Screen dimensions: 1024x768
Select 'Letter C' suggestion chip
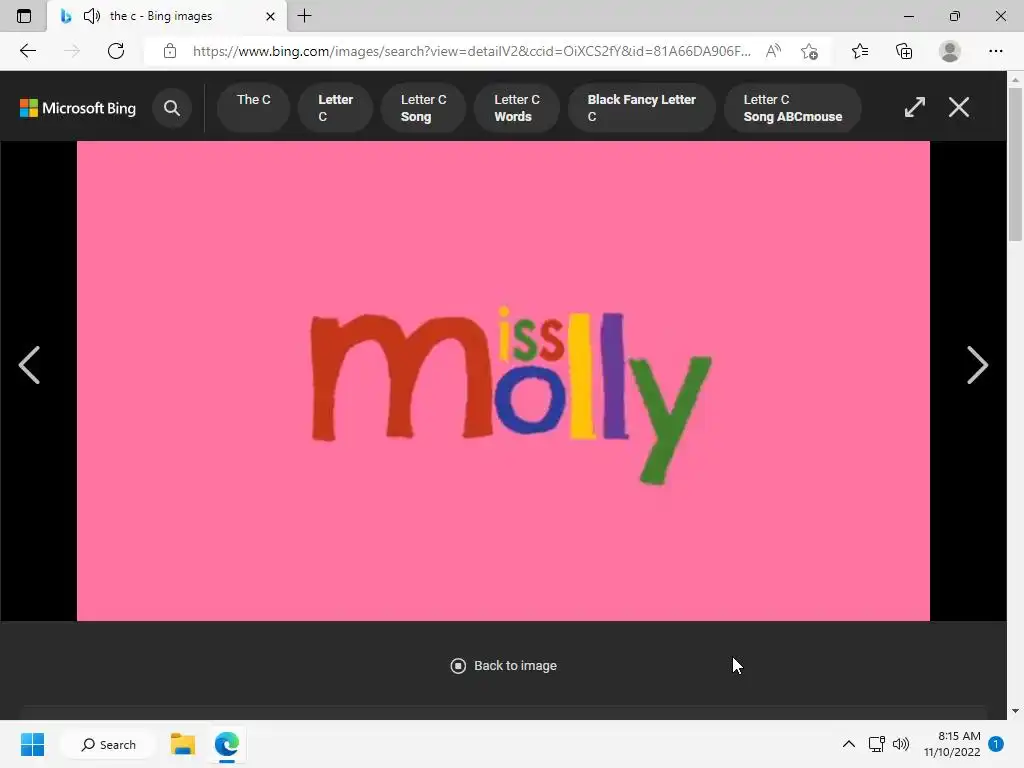point(336,108)
